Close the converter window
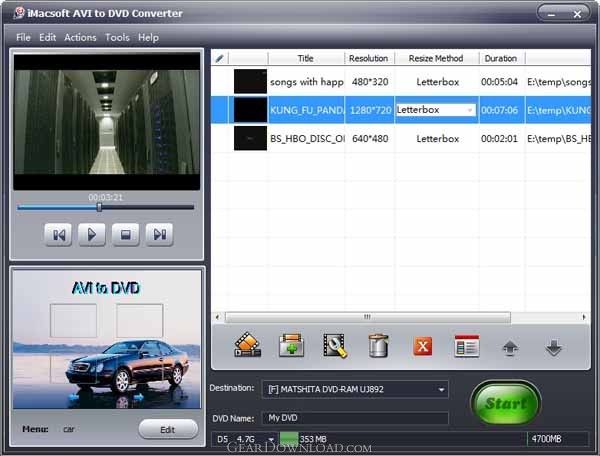 [577, 15]
